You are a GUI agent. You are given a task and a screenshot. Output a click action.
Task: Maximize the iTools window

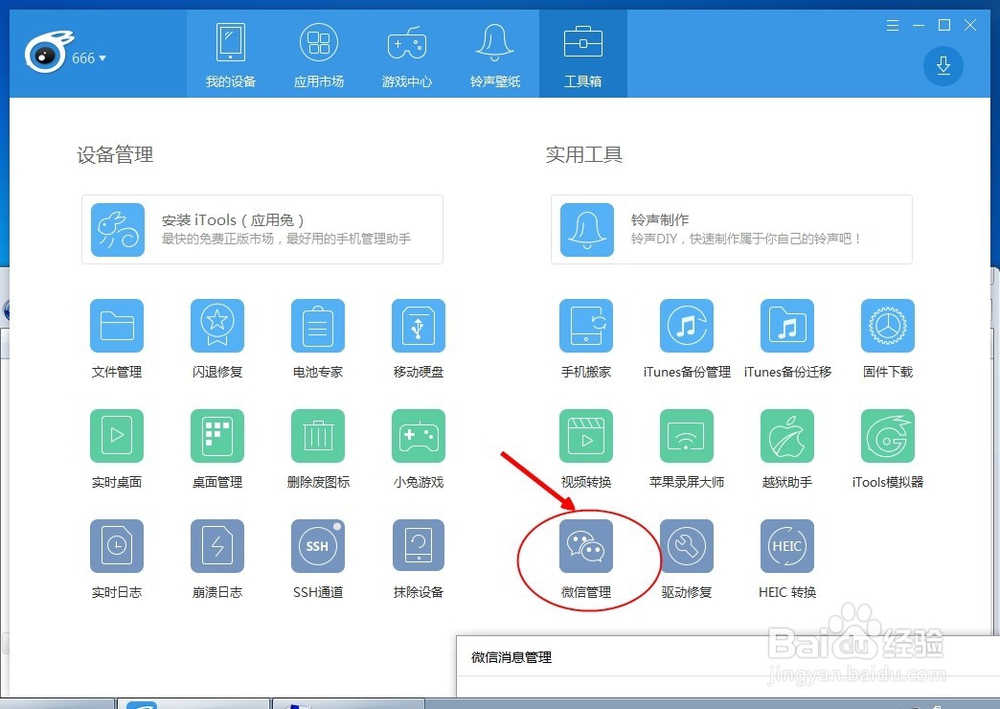click(x=945, y=25)
